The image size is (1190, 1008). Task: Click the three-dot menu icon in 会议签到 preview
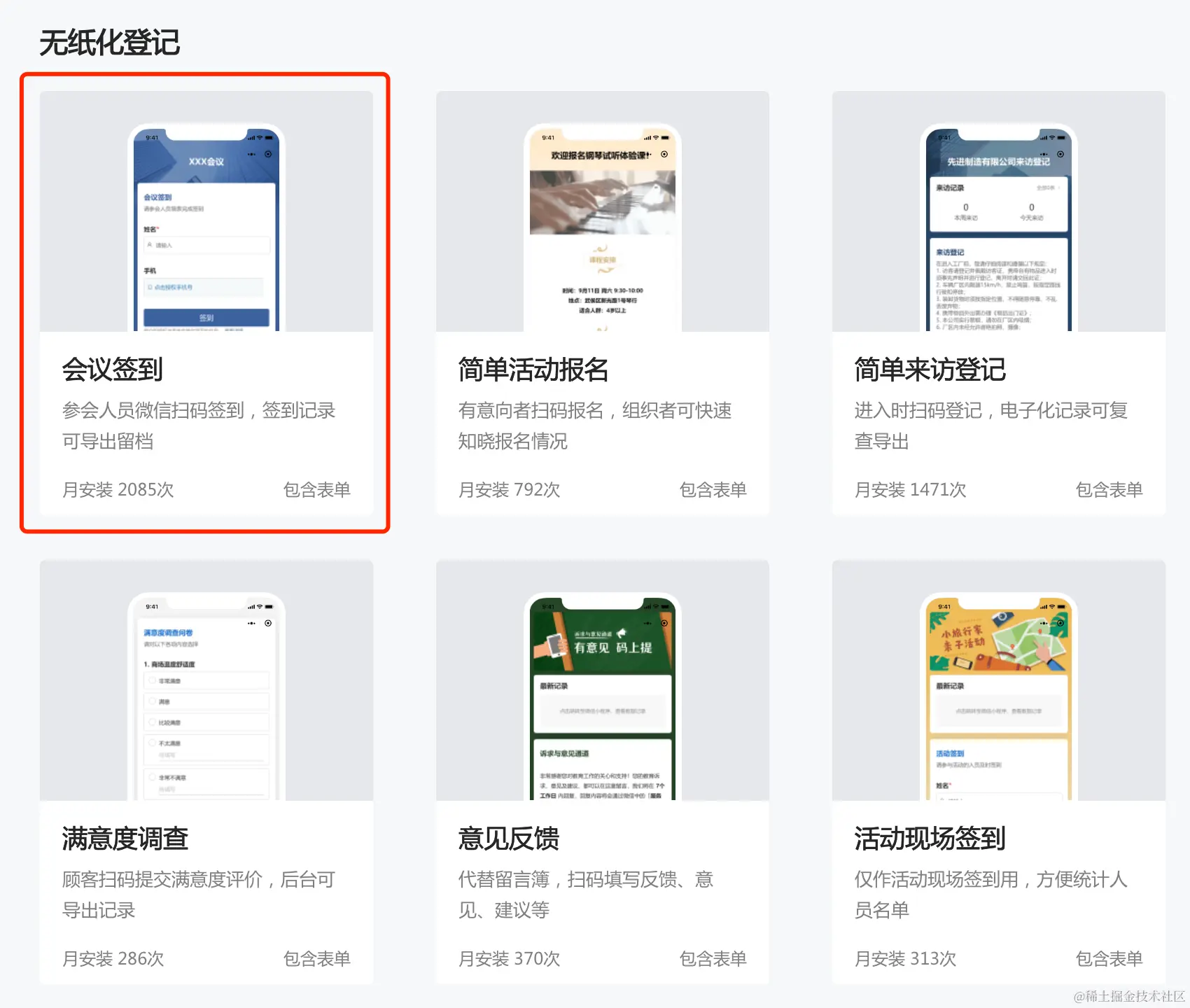pyautogui.click(x=251, y=154)
